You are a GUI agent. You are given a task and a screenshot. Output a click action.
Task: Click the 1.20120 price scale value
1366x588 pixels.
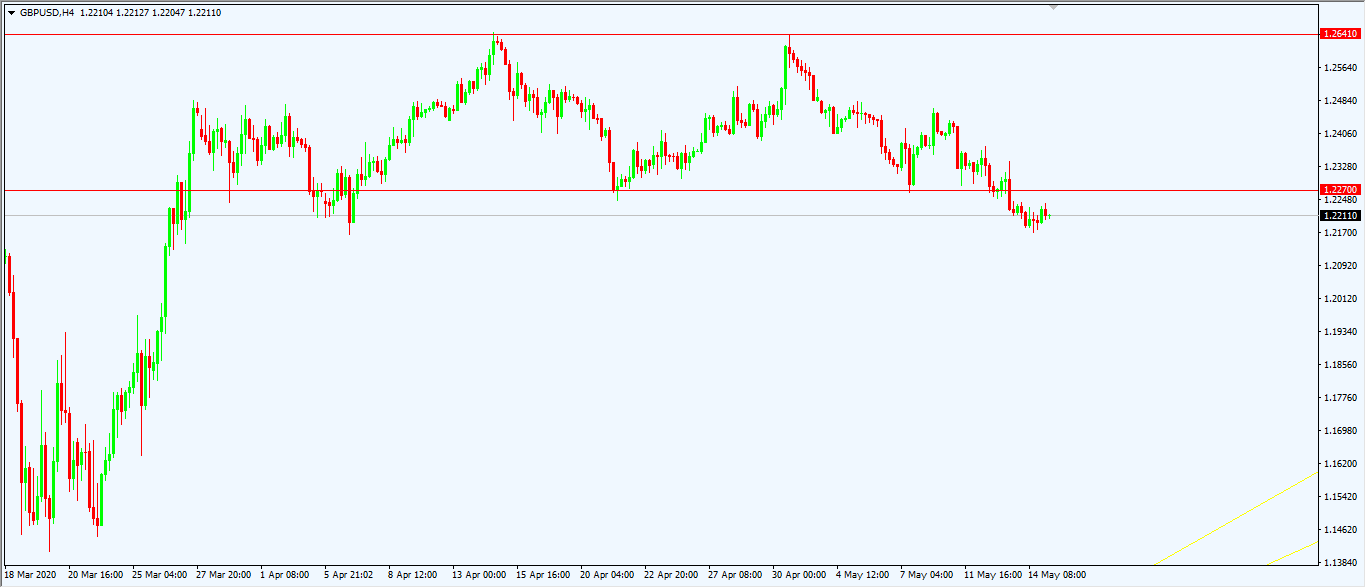1340,299
